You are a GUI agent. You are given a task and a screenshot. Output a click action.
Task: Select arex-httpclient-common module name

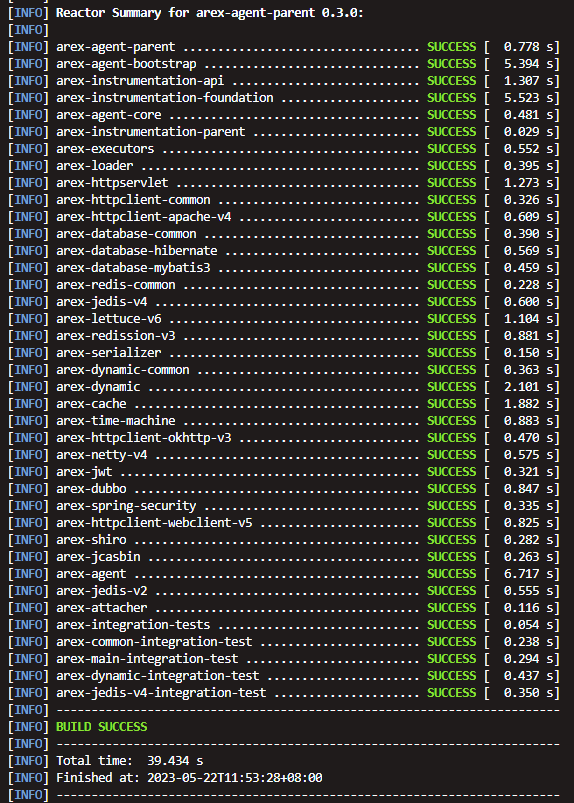(133, 199)
